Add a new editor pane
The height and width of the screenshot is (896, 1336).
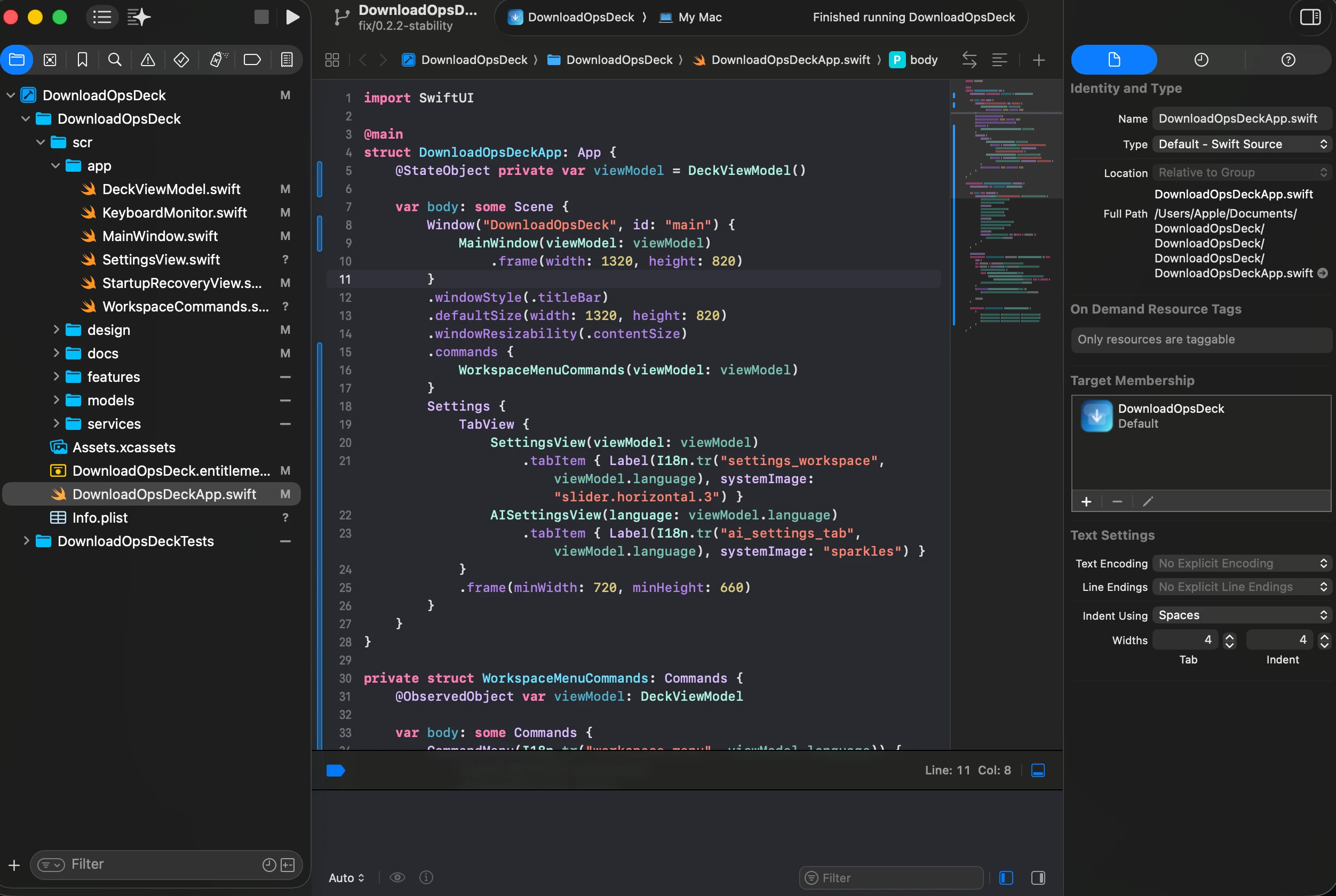1039,59
